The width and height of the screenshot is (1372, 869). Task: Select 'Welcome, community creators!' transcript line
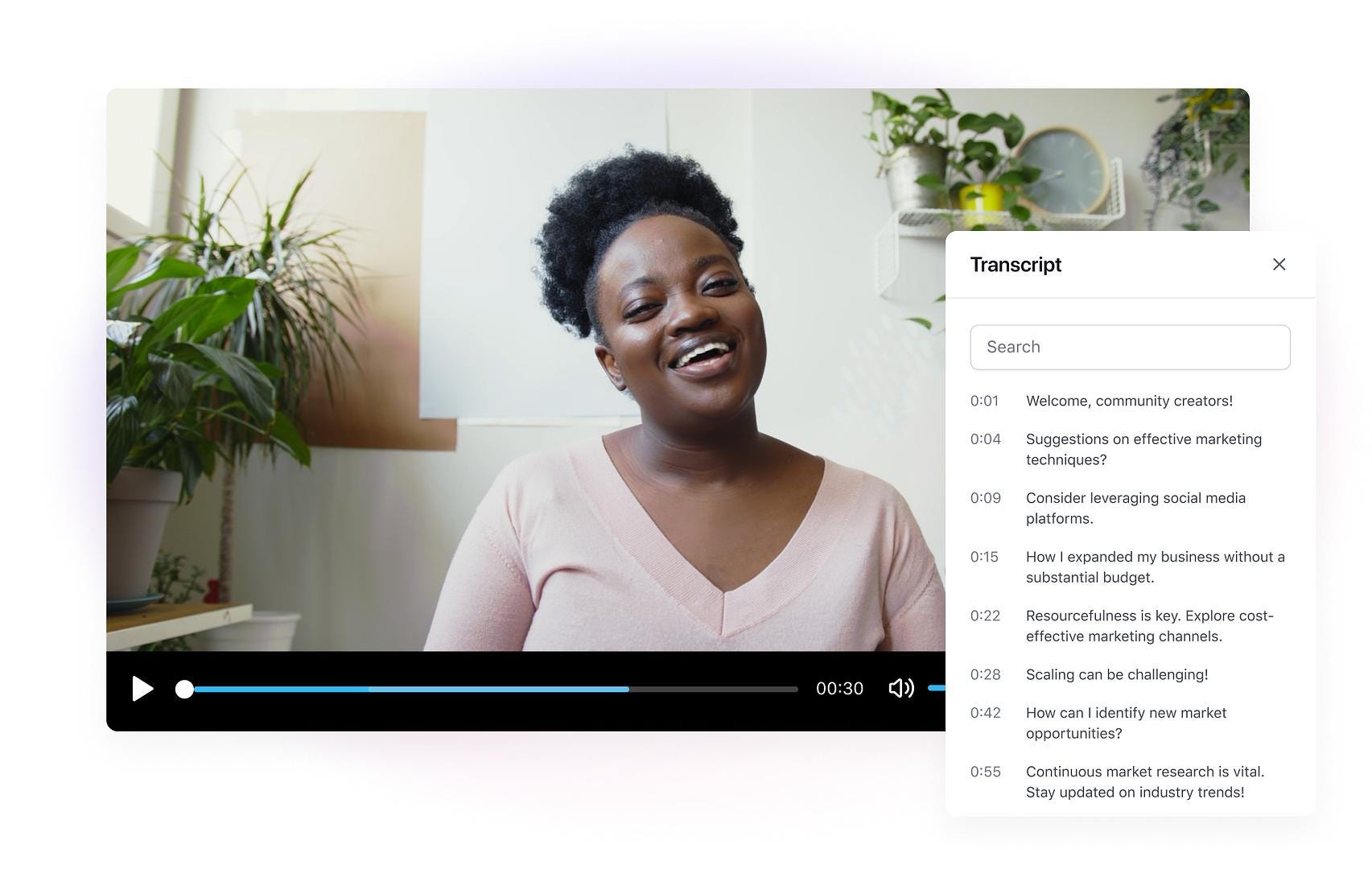(x=1129, y=401)
